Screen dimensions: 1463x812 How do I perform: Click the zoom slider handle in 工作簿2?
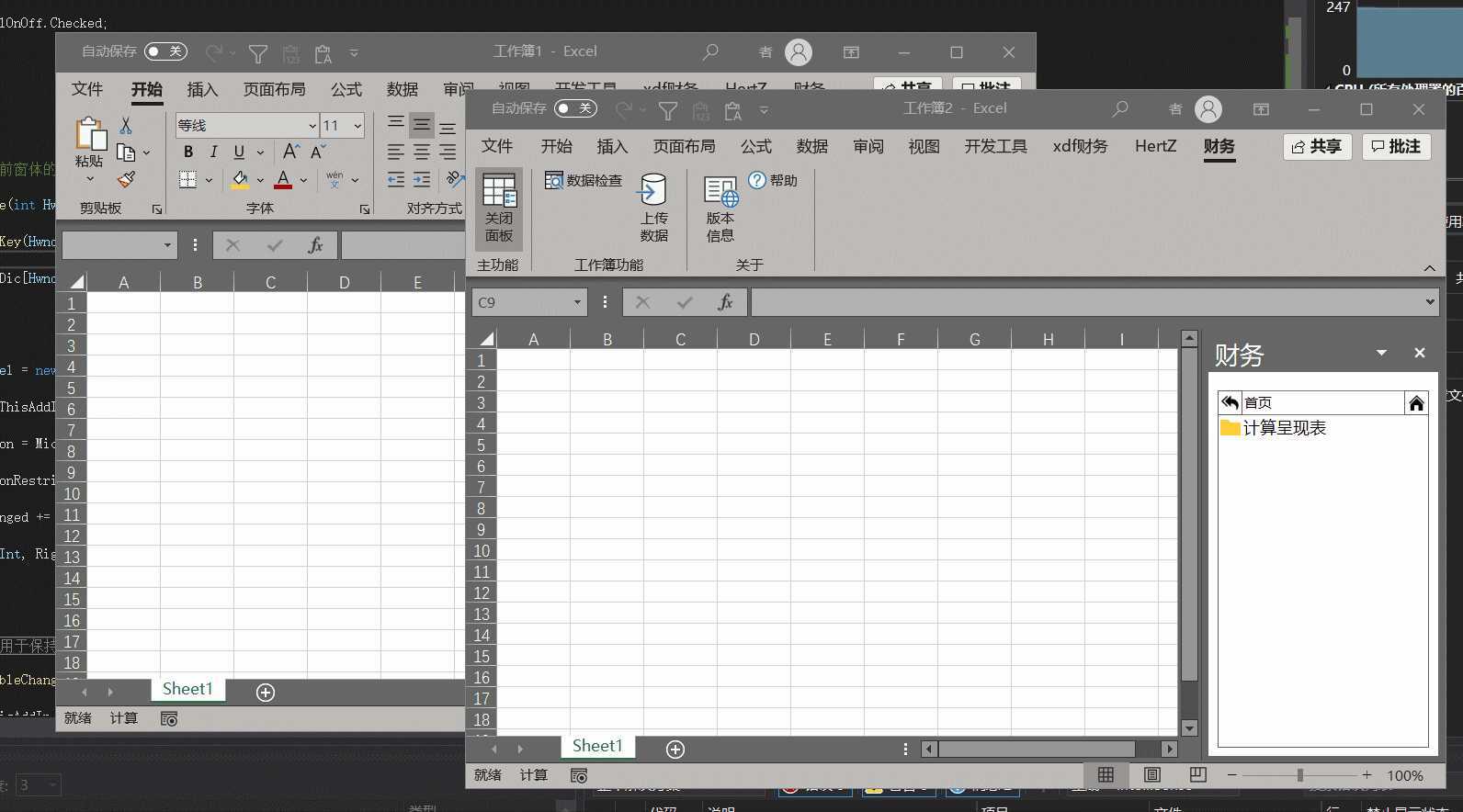coord(1299,775)
